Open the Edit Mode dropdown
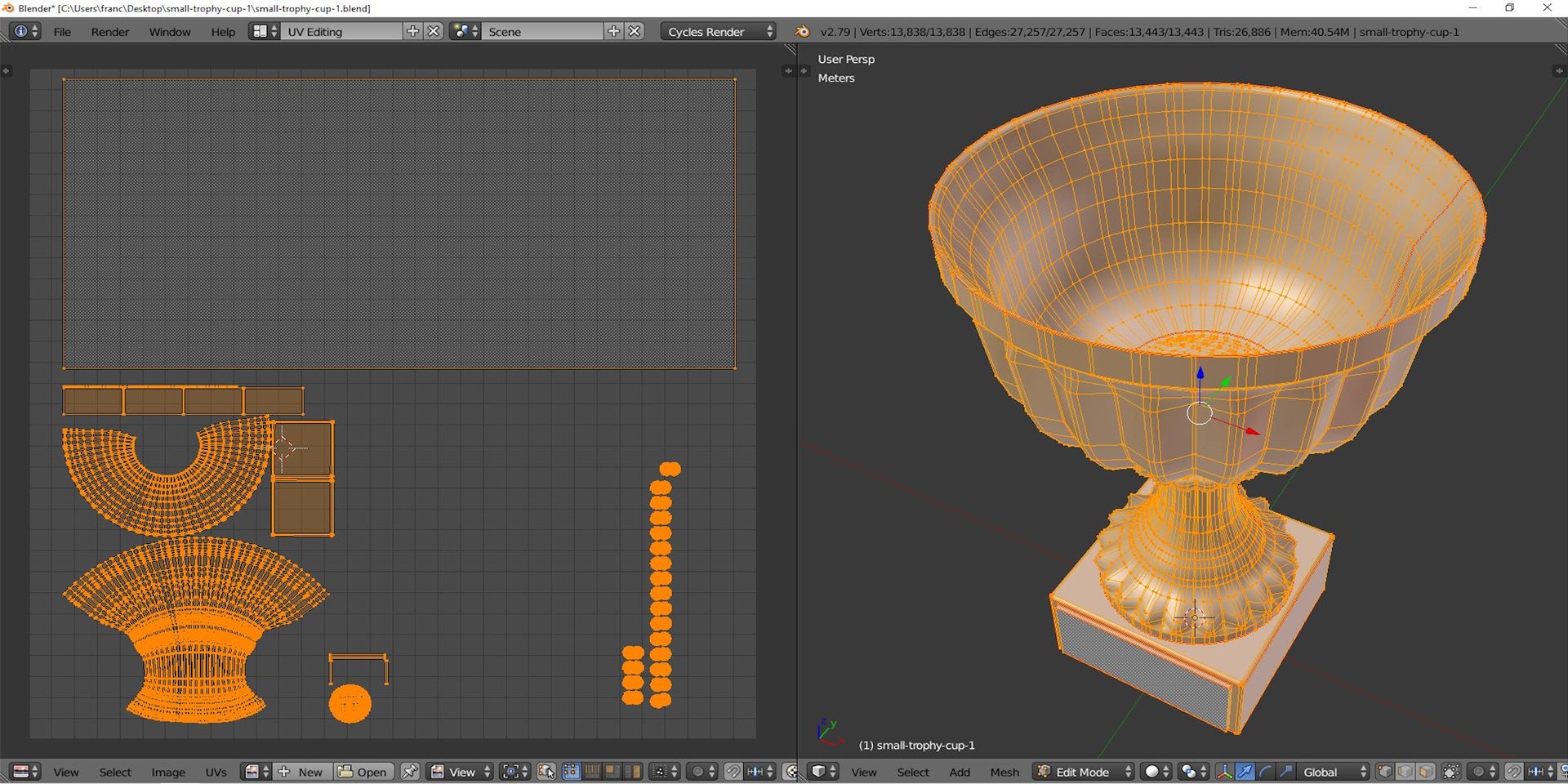Screen dimensions: 1568x784 tap(1084, 772)
